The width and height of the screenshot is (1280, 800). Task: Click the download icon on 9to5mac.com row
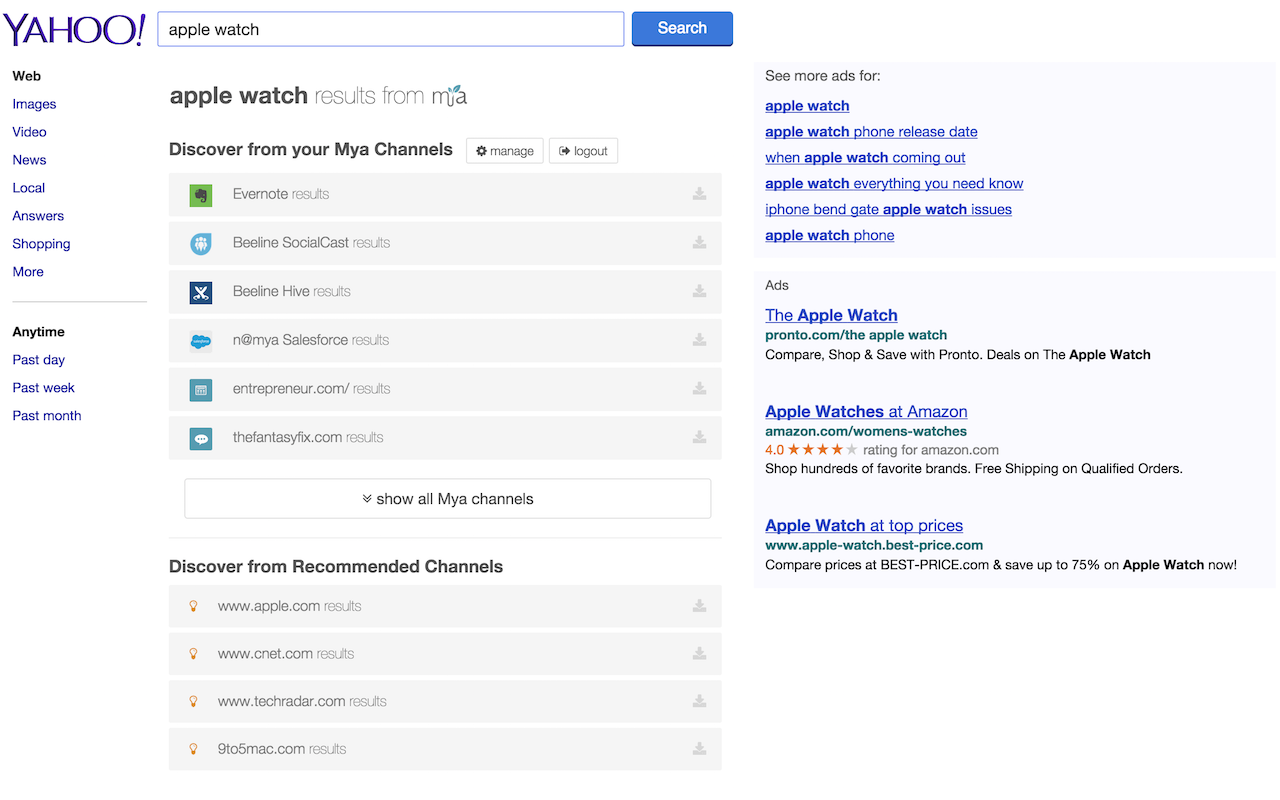click(700, 749)
